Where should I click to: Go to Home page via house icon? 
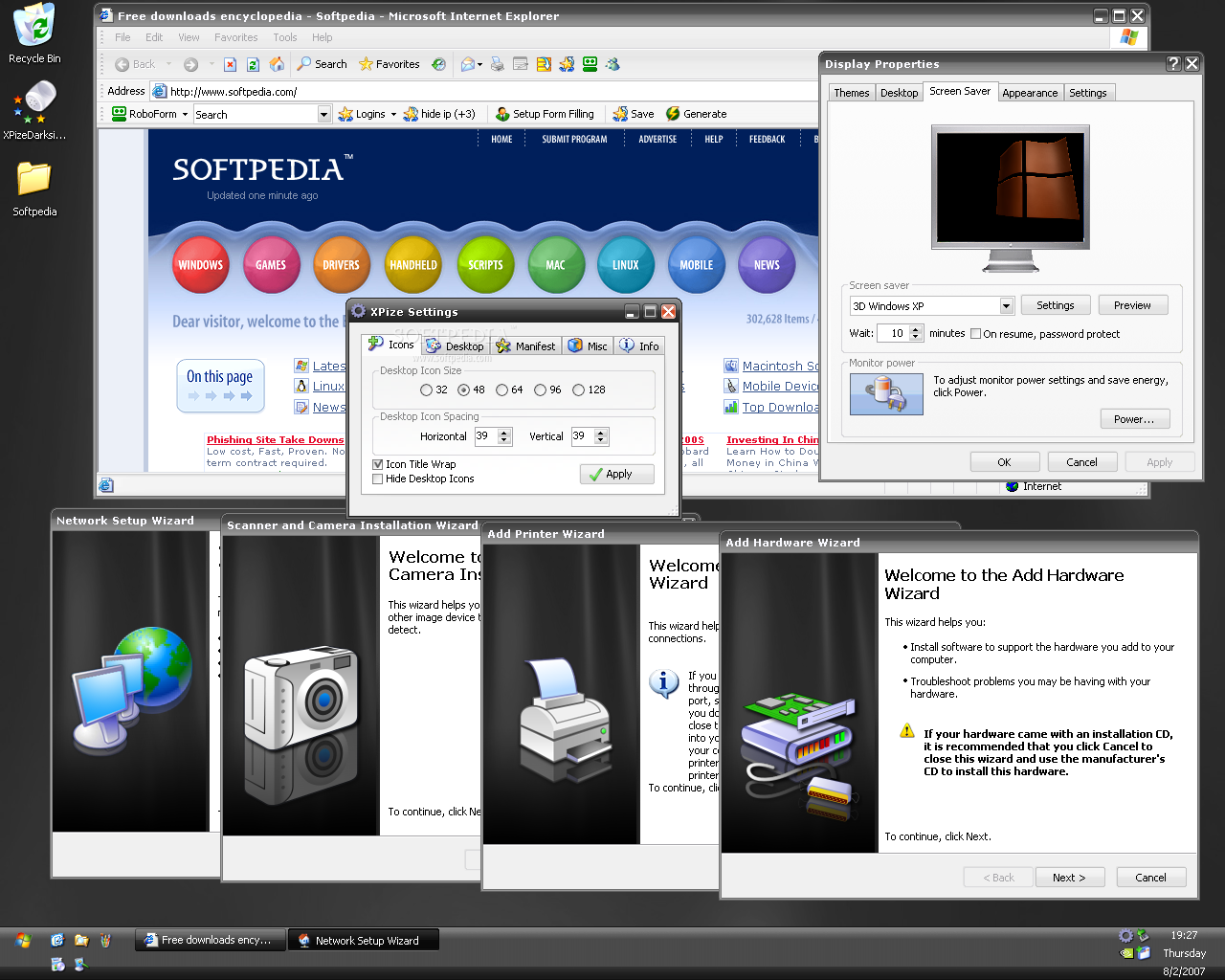277,64
